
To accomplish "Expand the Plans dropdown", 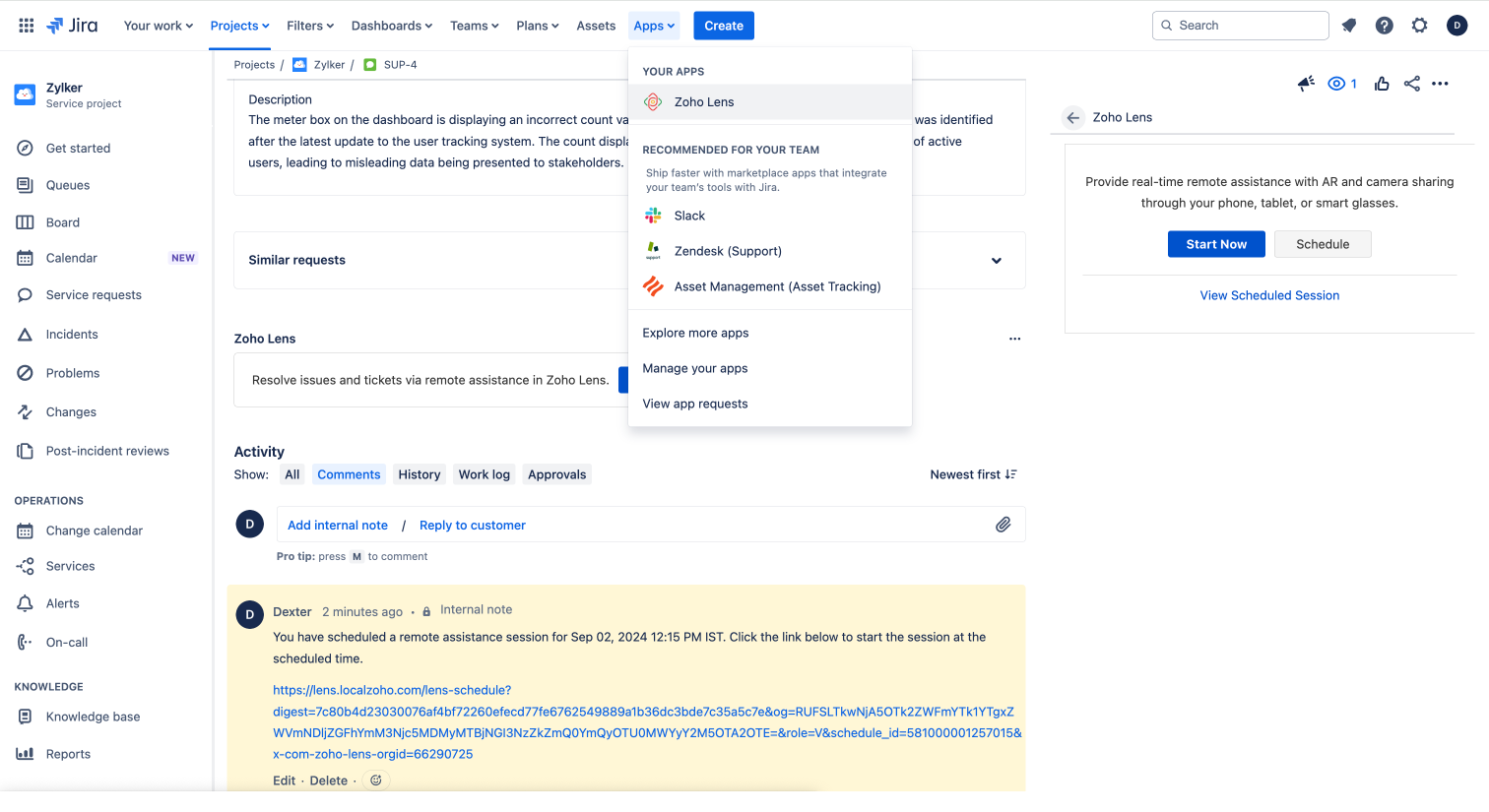I will [538, 26].
